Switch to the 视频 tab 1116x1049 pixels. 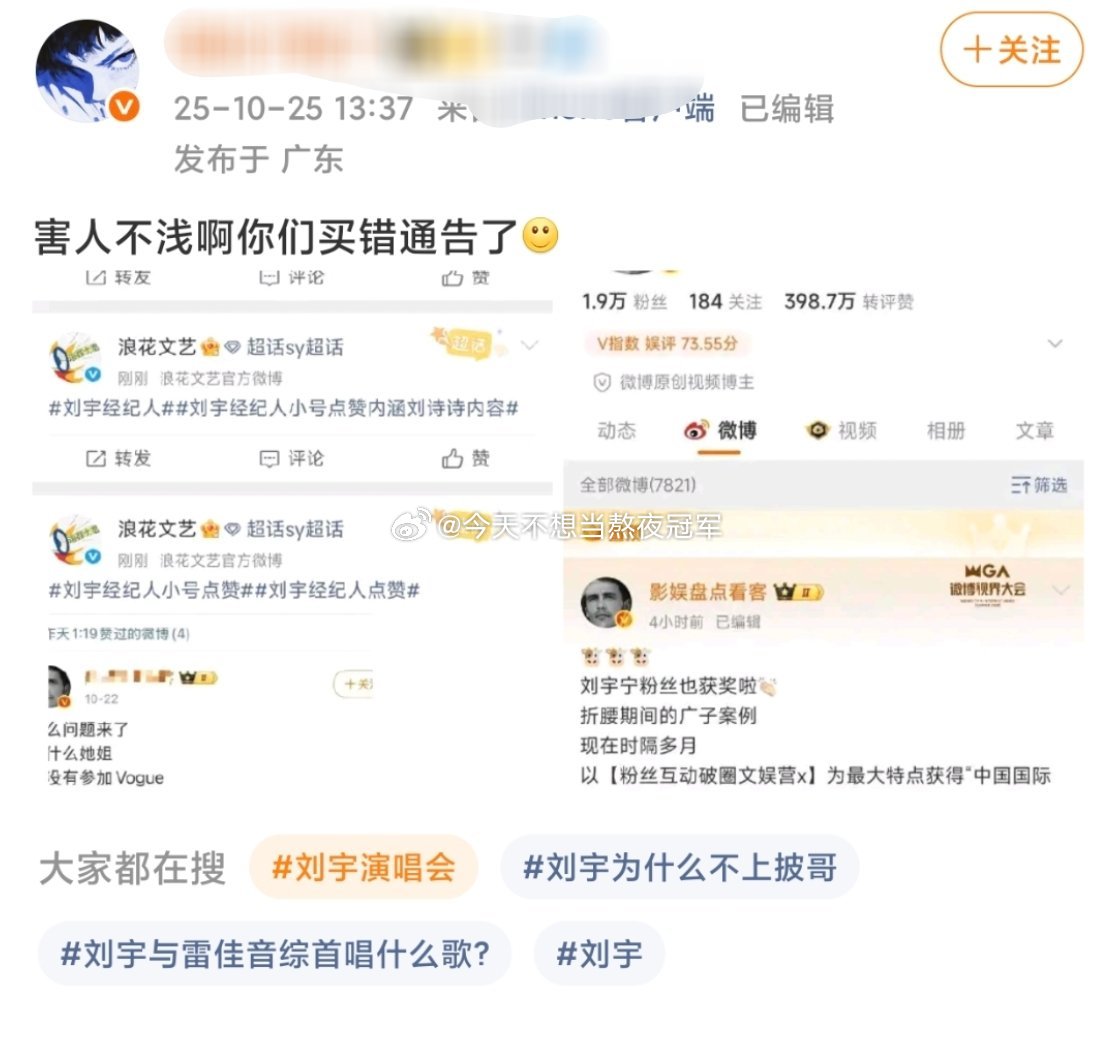coord(841,431)
